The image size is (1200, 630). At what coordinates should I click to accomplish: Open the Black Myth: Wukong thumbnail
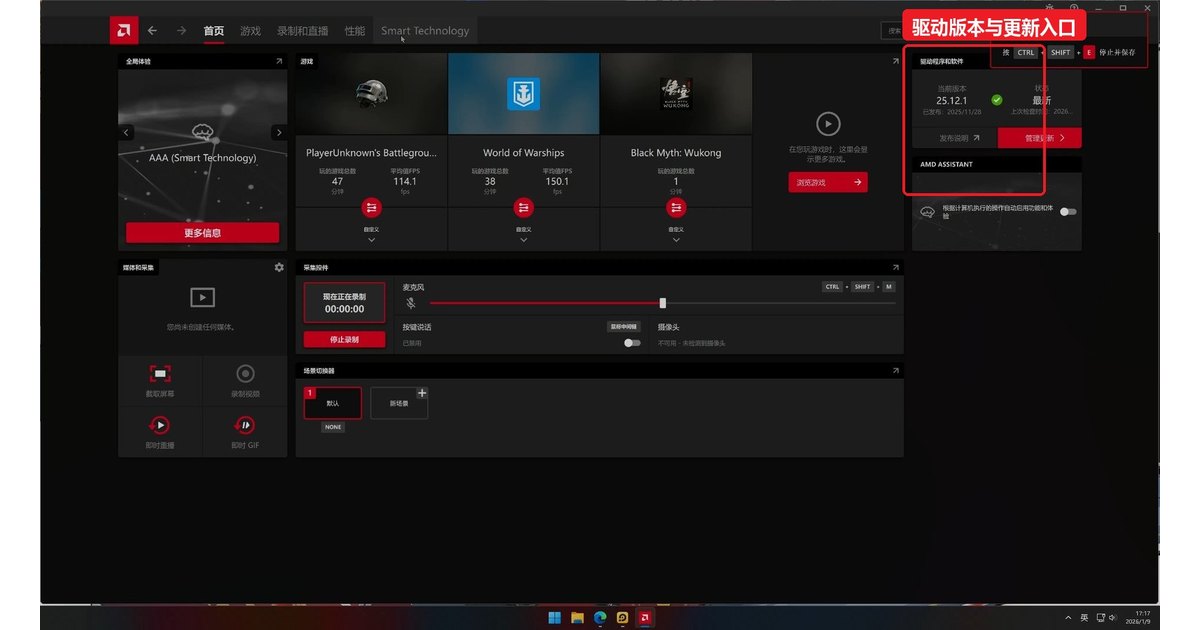tap(677, 94)
